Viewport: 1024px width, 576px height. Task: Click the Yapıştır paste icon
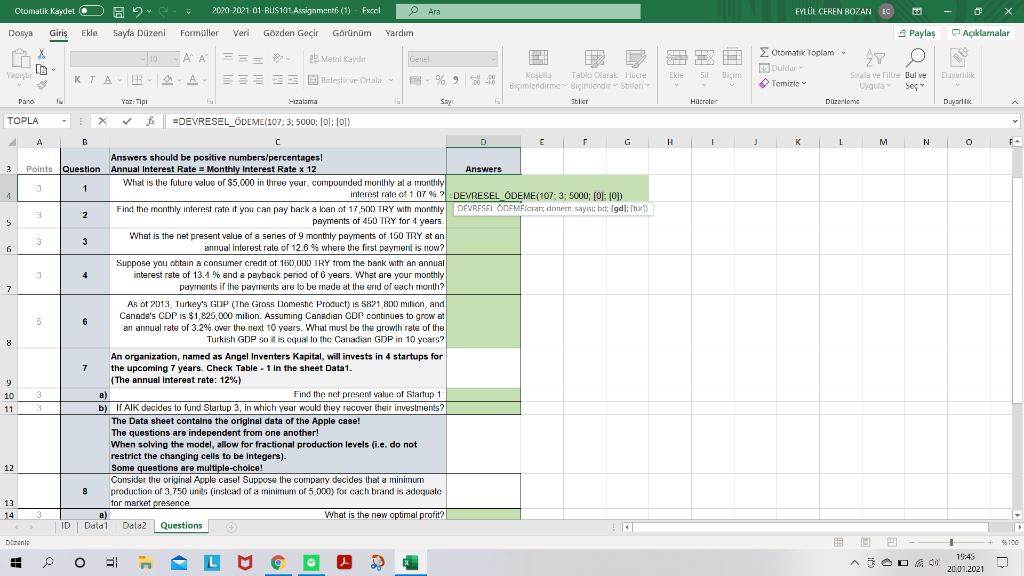pos(20,59)
